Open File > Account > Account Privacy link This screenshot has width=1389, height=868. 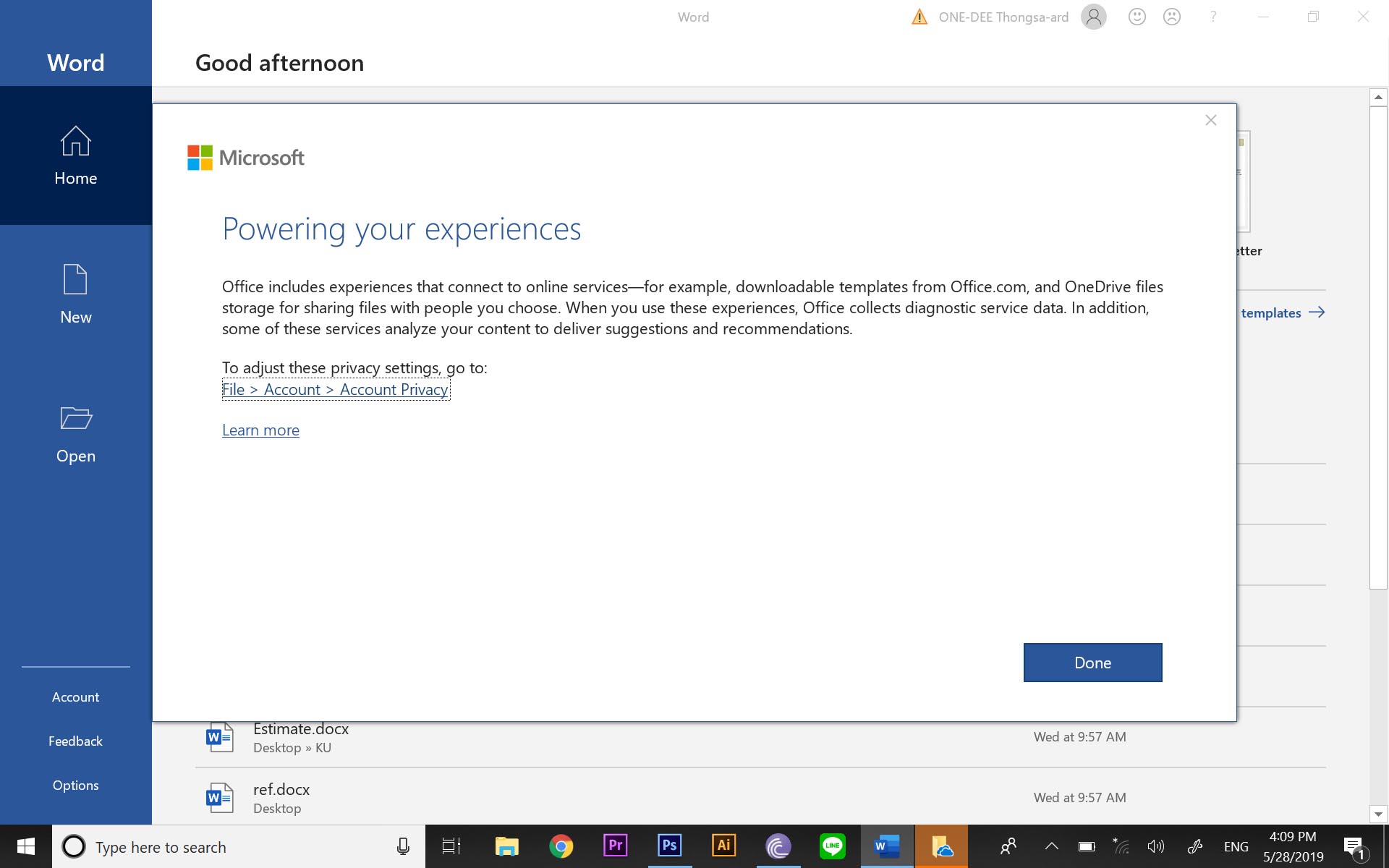[336, 390]
